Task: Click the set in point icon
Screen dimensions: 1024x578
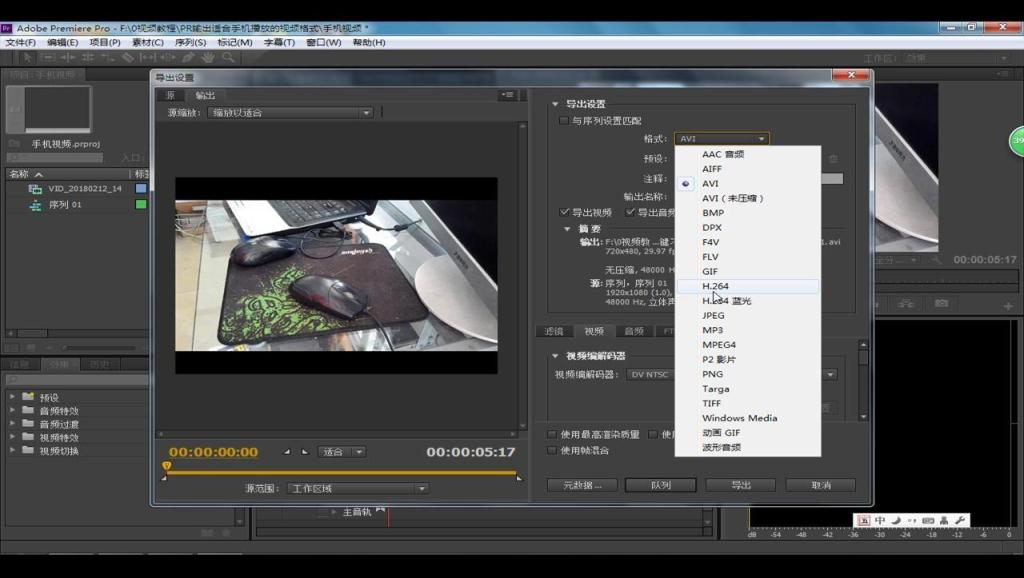Action: click(288, 452)
